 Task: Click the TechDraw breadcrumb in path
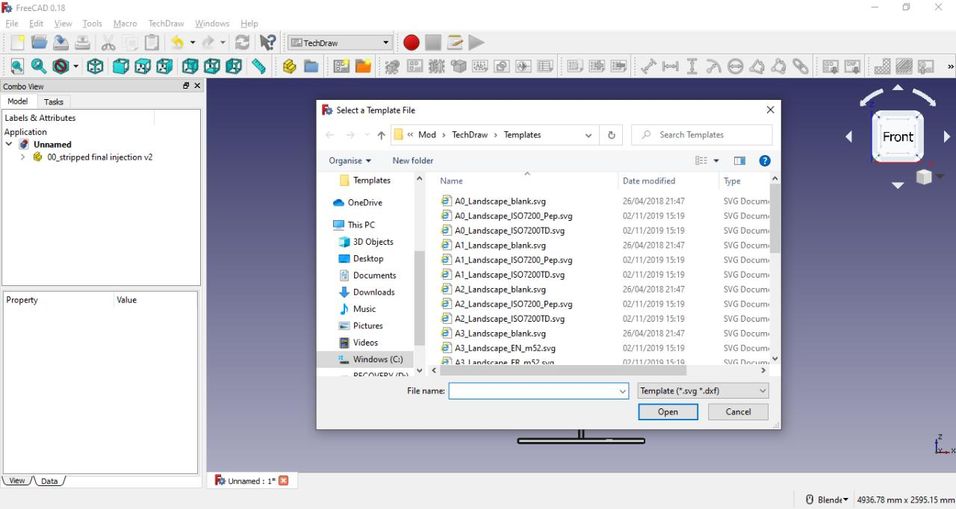pyautogui.click(x=469, y=135)
